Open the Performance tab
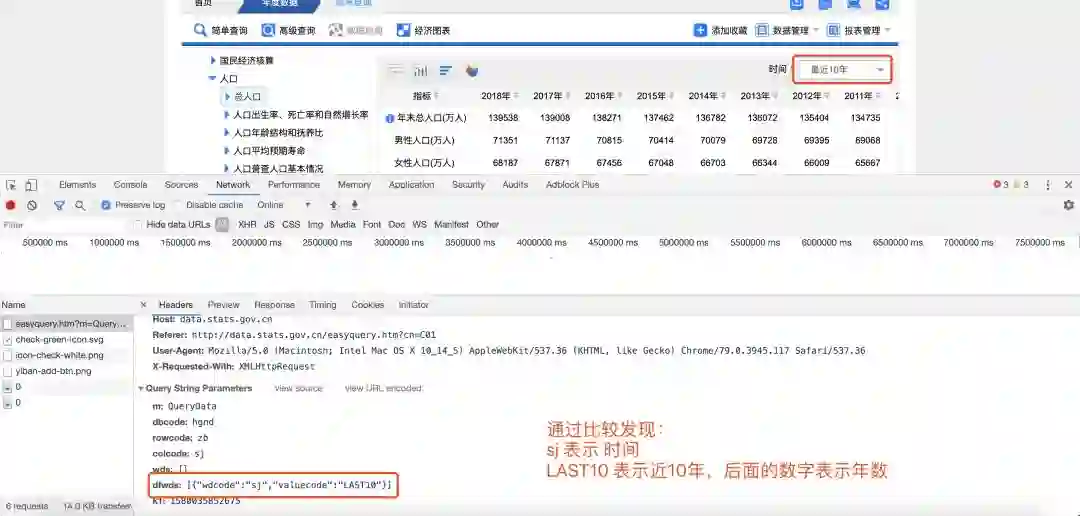 coord(294,185)
